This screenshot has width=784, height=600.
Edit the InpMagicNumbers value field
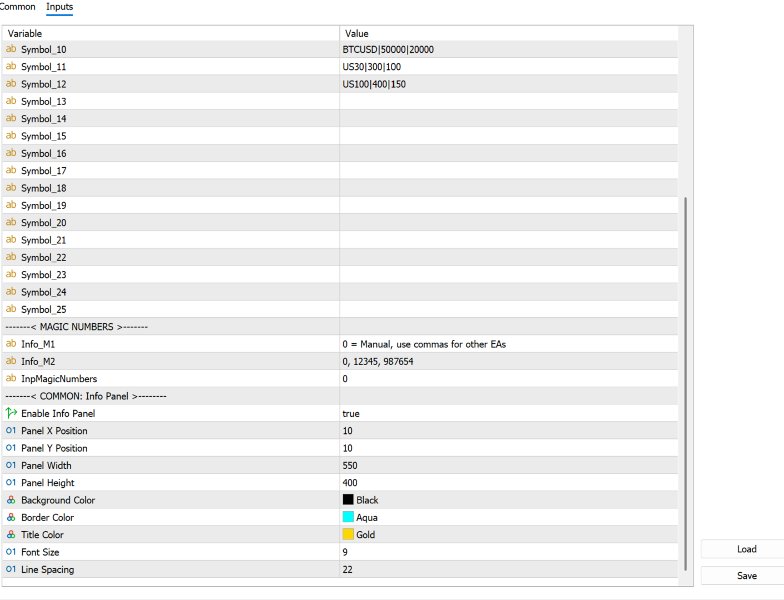(x=508, y=378)
